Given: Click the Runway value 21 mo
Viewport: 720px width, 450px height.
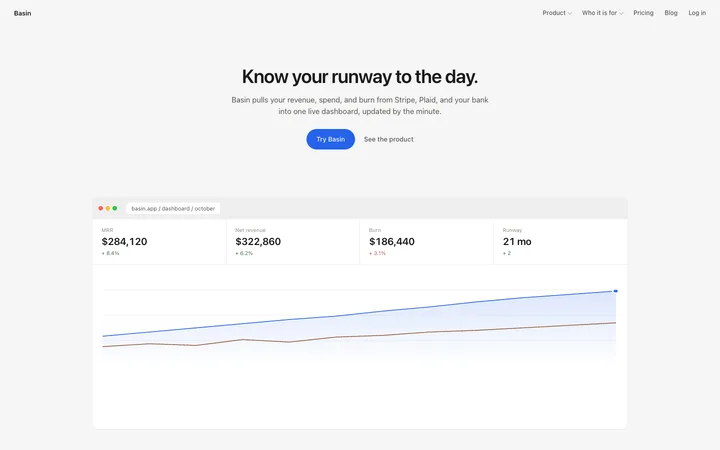Looking at the screenshot, I should click(x=517, y=242).
